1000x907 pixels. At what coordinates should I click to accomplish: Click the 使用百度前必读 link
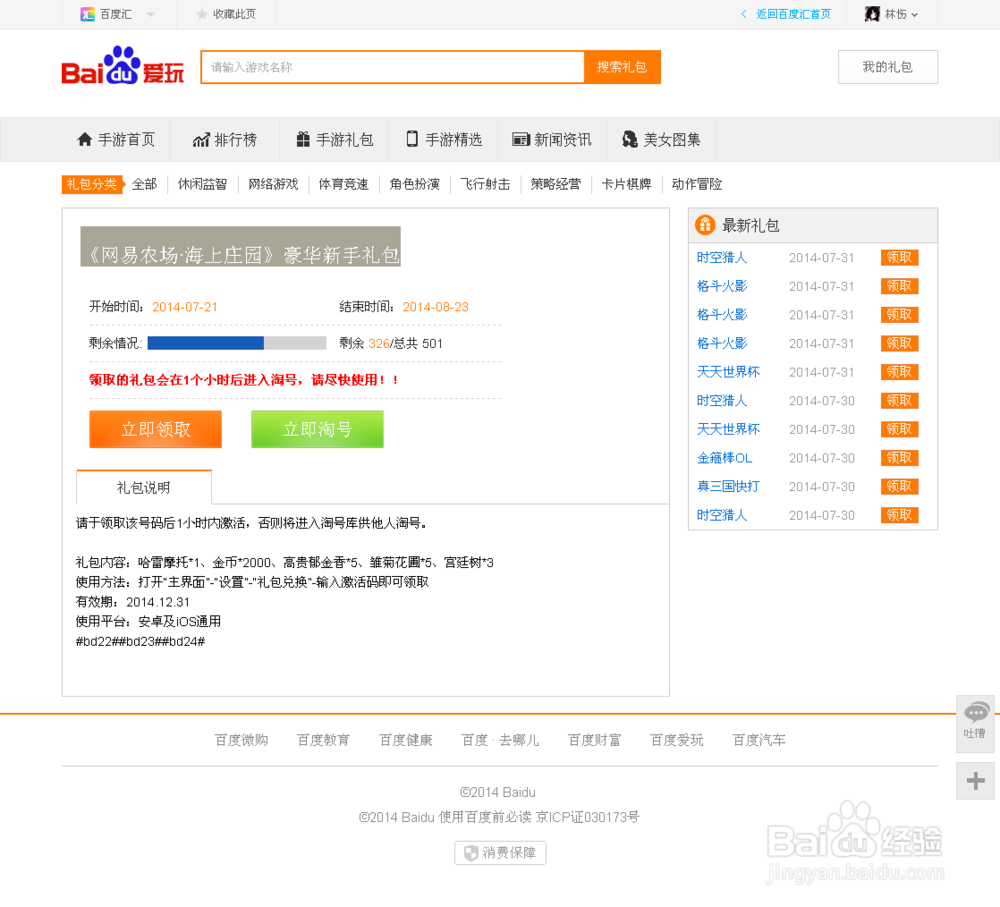click(x=485, y=817)
